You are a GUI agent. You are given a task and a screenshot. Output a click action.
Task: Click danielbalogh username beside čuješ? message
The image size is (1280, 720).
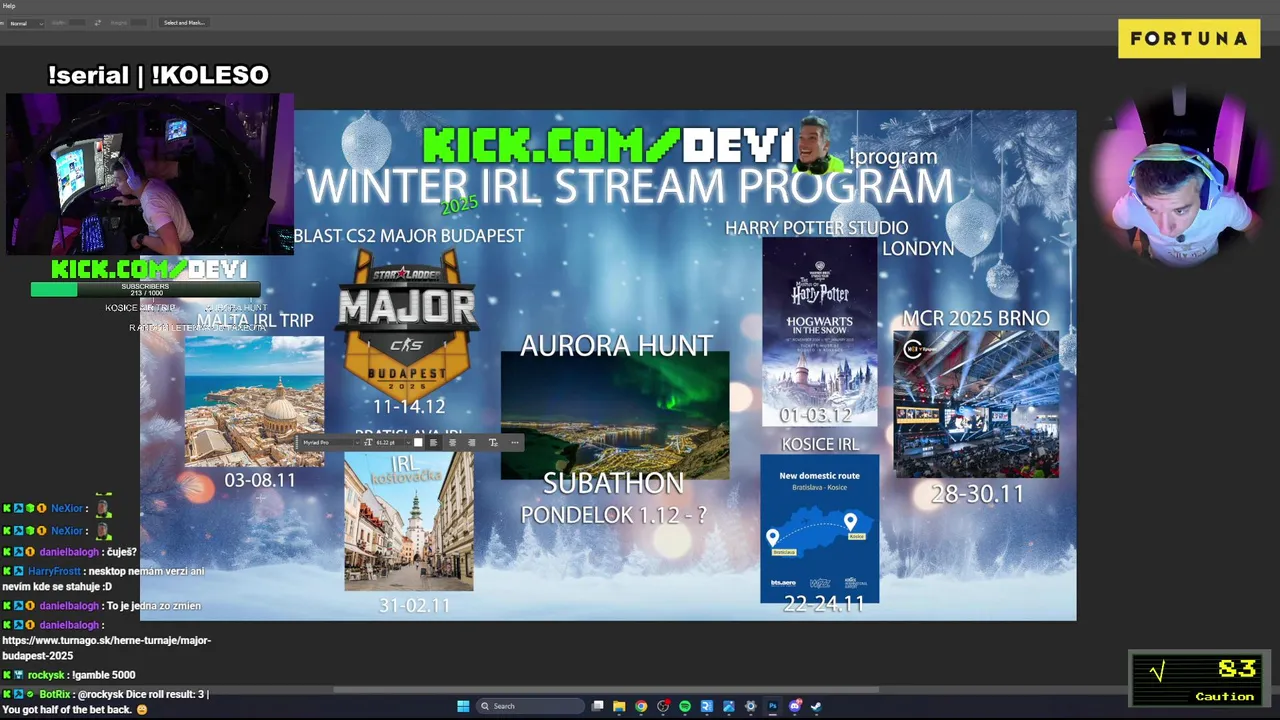pos(69,552)
